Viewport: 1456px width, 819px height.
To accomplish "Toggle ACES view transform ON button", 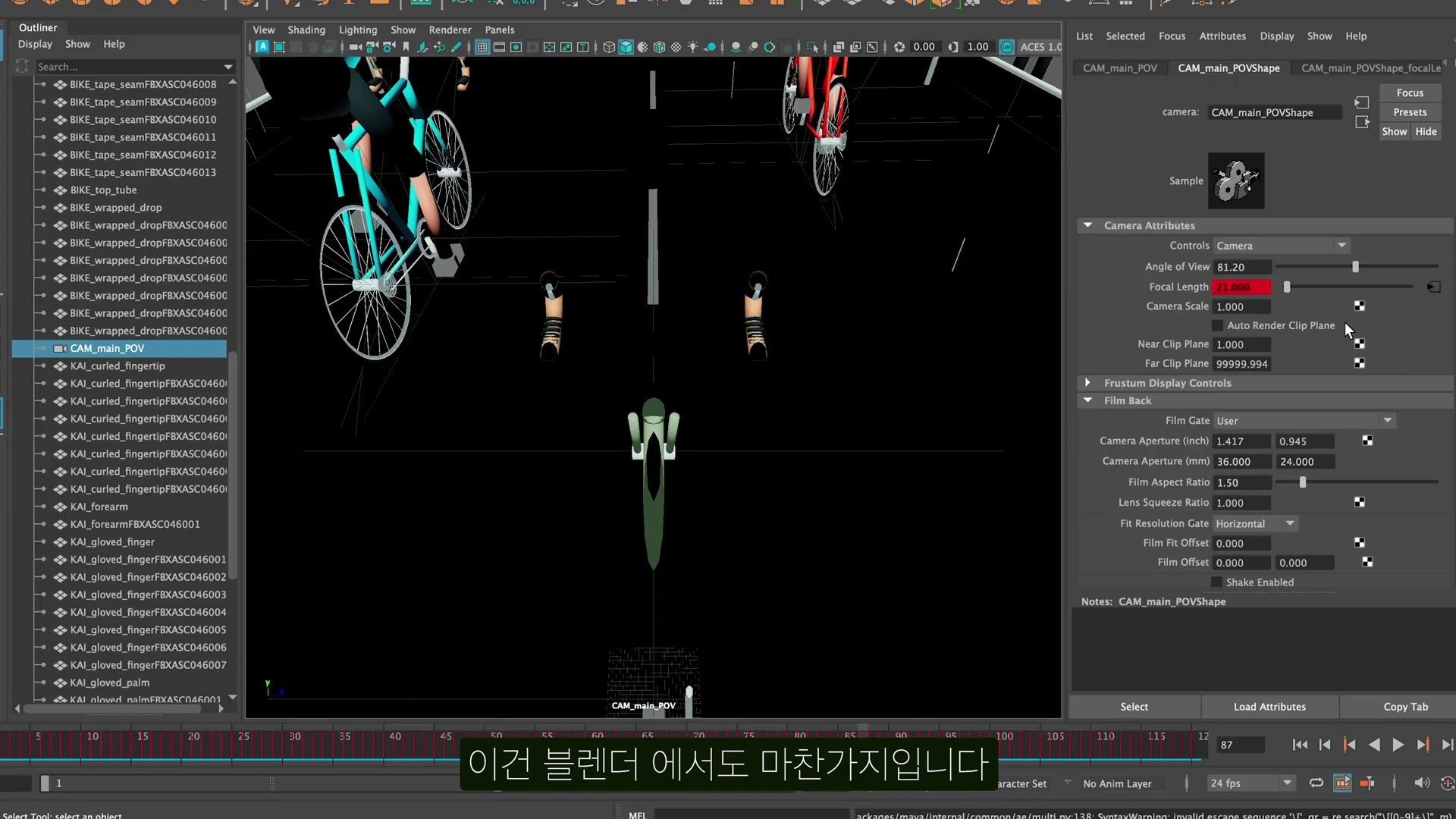I will pos(1006,47).
